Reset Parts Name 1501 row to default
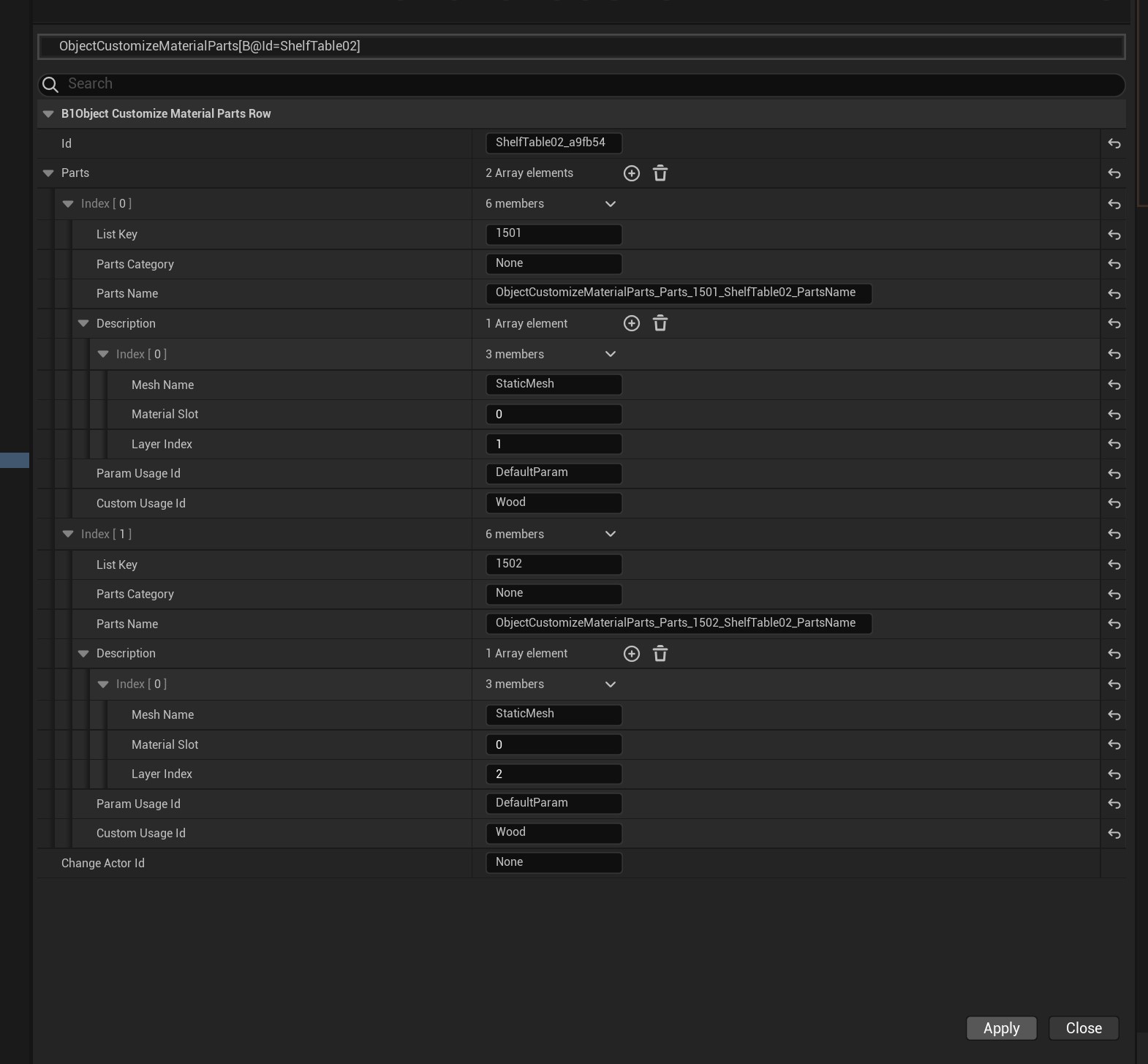 click(1114, 294)
